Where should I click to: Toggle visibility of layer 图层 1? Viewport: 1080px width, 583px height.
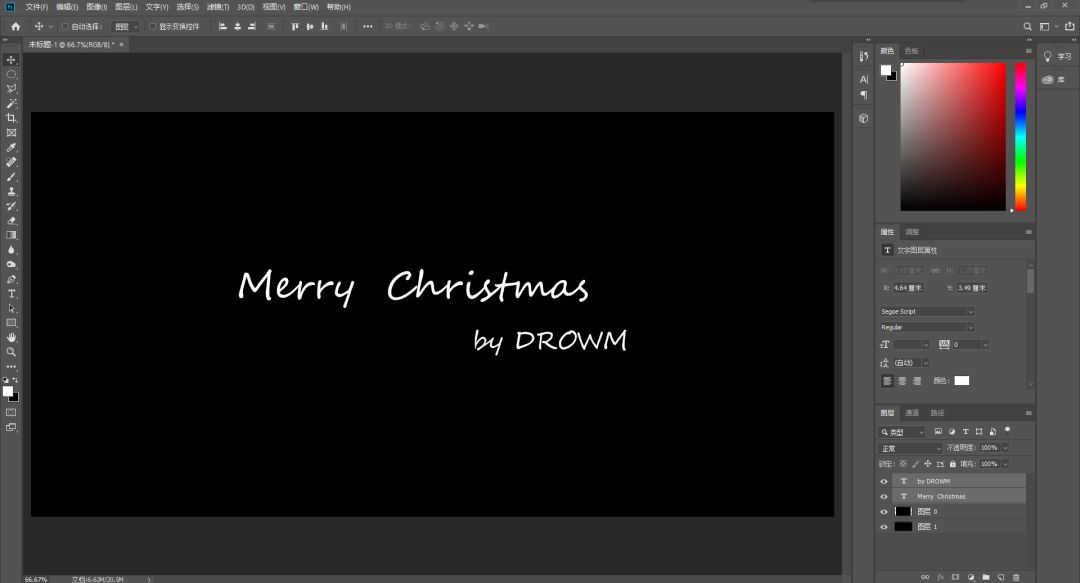[884, 526]
